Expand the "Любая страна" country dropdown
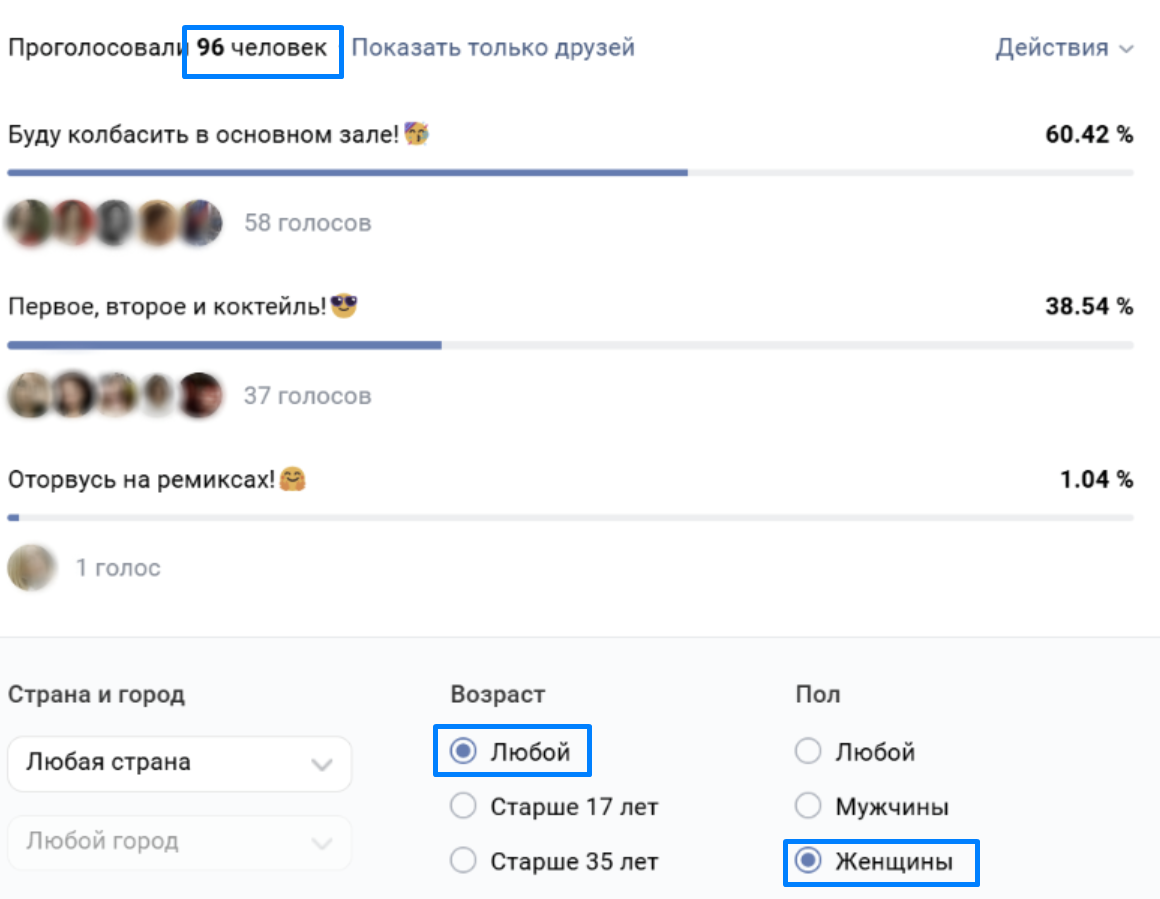 pos(179,763)
